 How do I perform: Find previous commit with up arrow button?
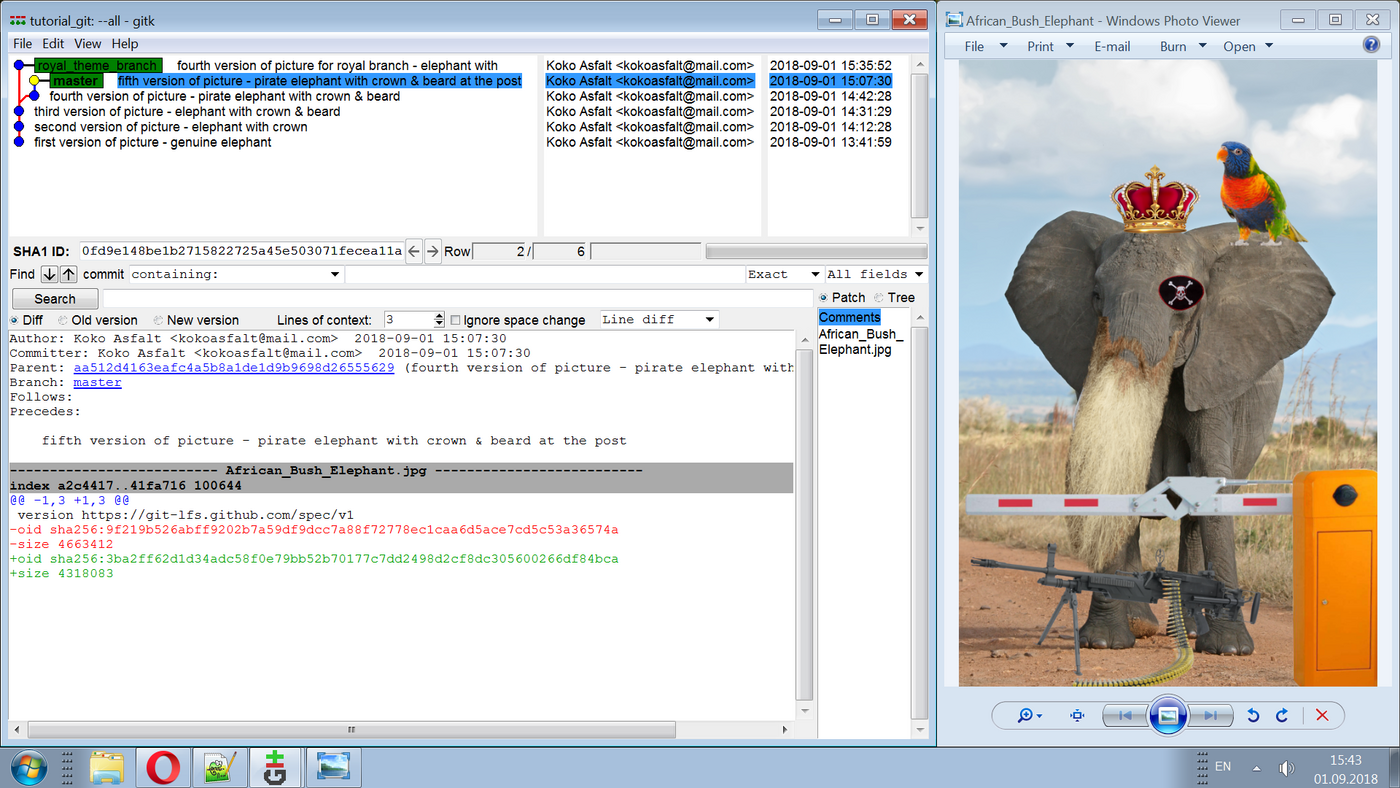pyautogui.click(x=68, y=274)
